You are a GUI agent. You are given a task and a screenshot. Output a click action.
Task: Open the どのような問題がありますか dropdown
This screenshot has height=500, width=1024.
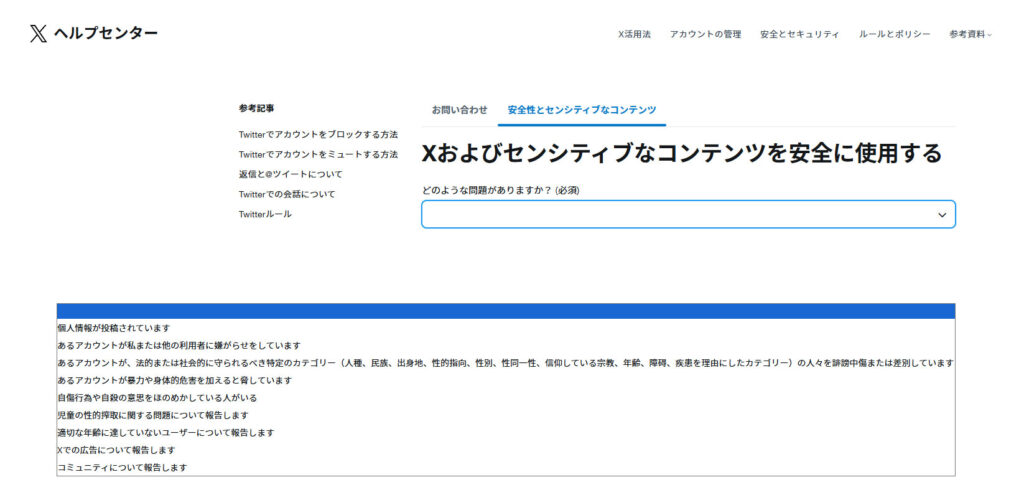point(680,214)
